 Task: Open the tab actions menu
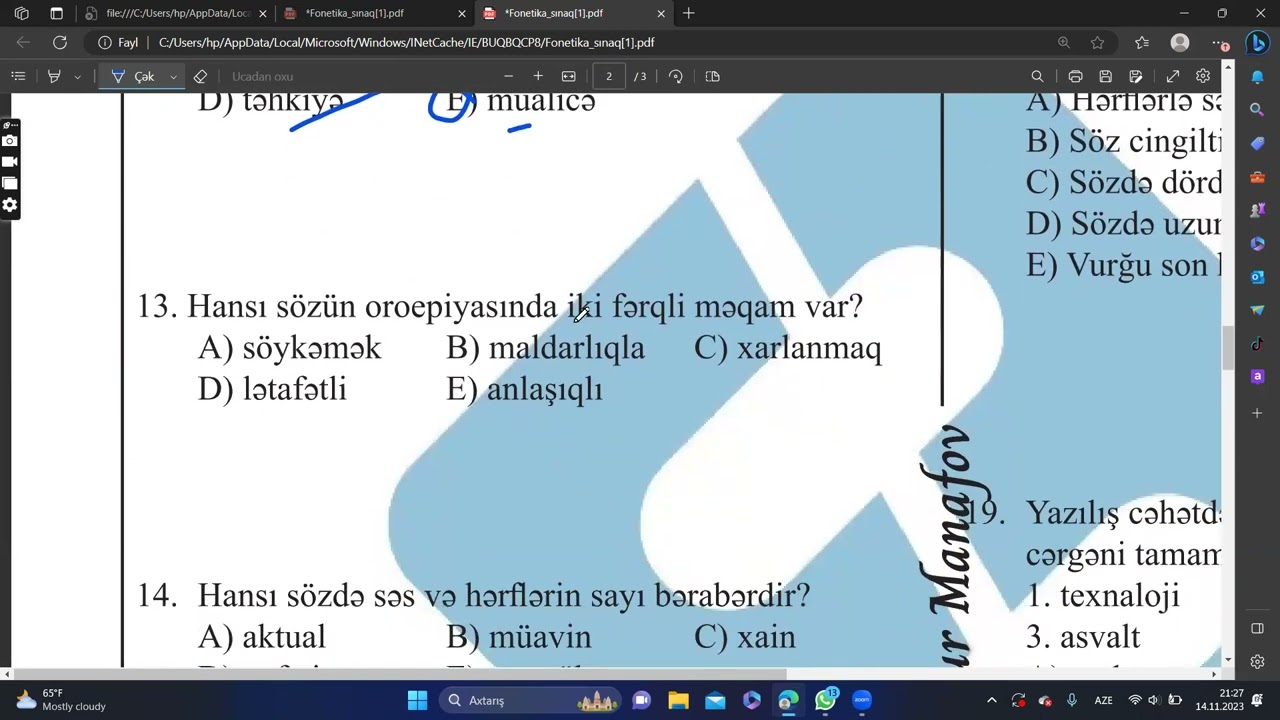coord(56,14)
